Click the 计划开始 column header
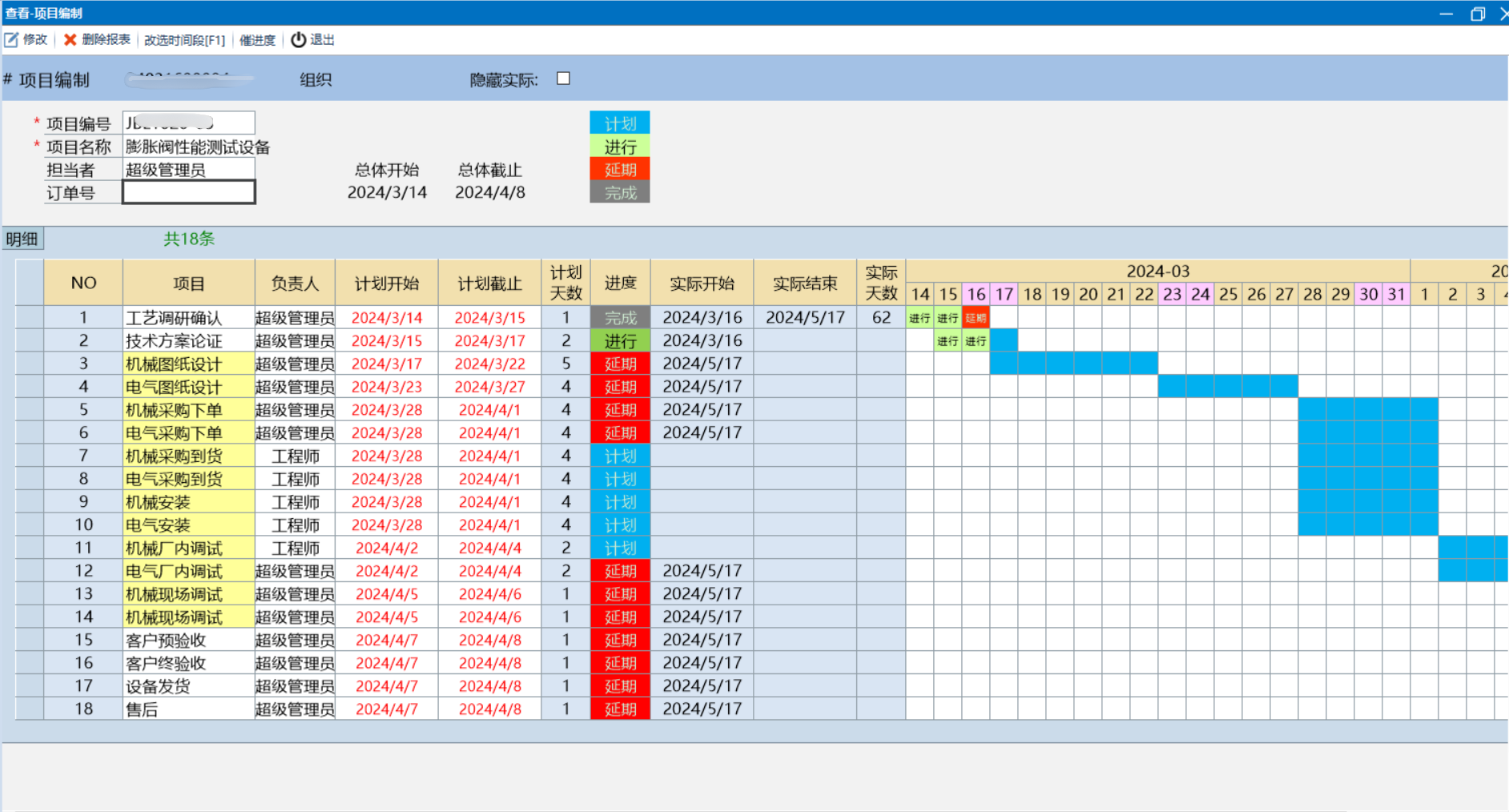 tap(387, 283)
